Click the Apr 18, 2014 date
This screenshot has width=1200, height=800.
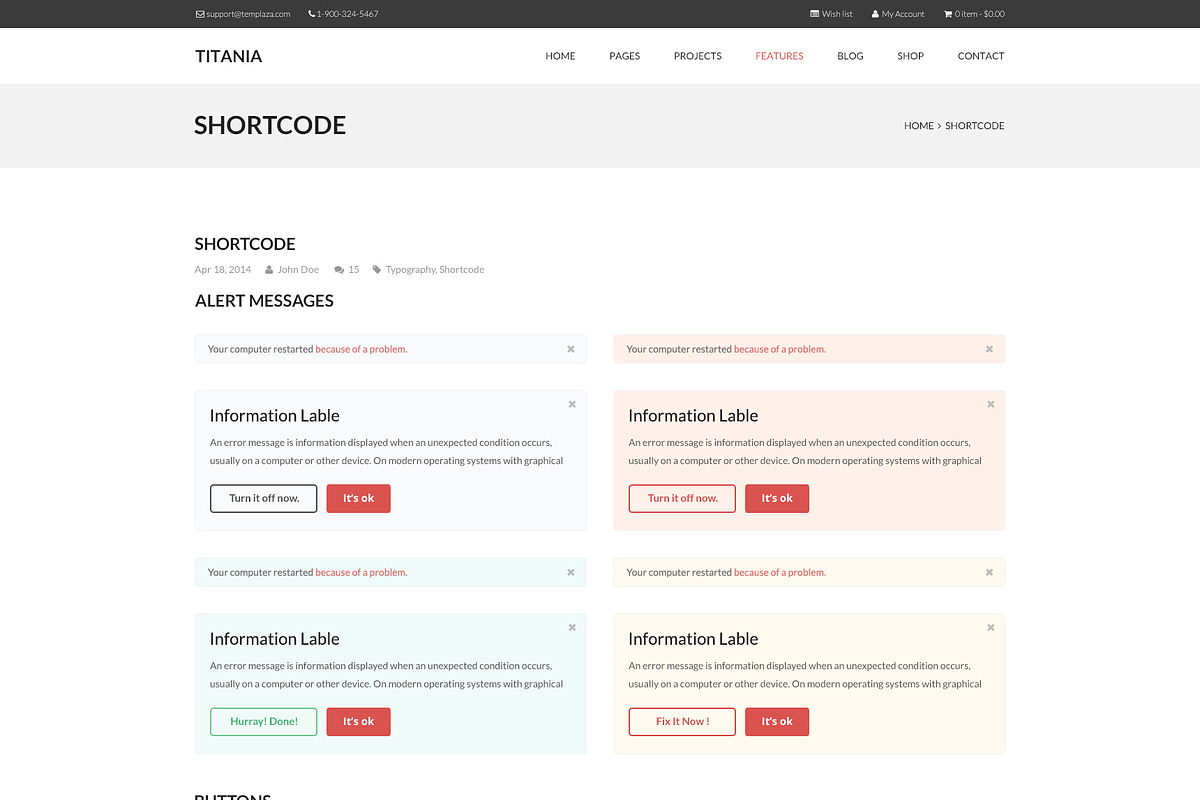[x=223, y=270]
